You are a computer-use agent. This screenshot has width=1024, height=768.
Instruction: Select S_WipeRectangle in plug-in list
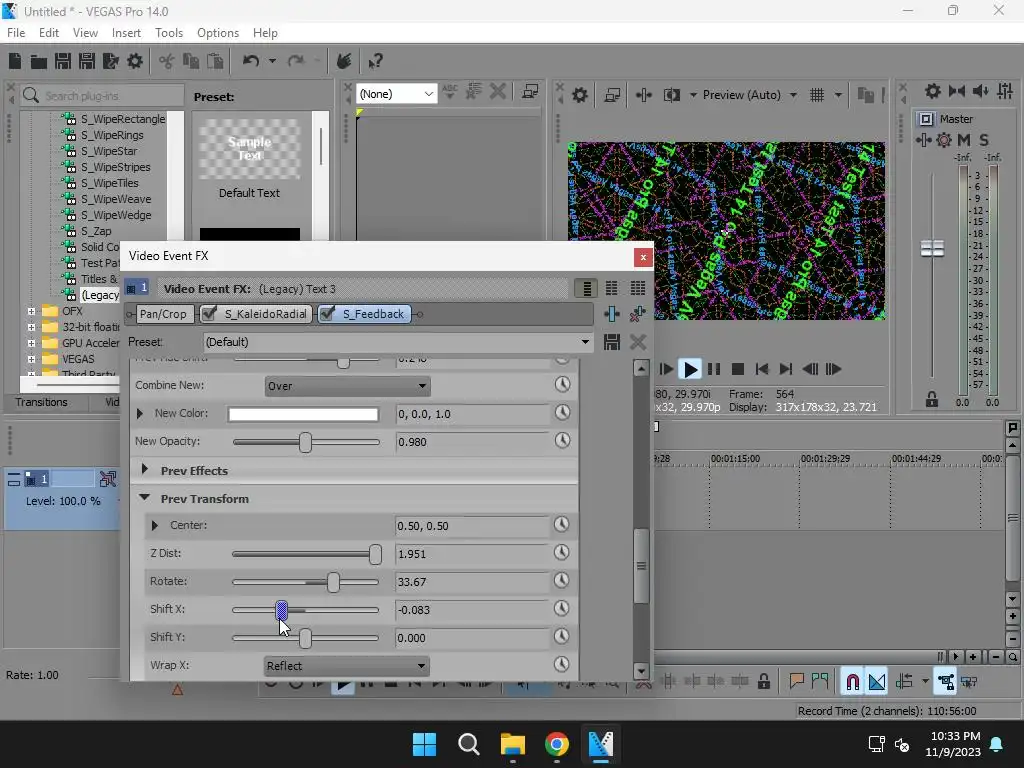pos(123,119)
